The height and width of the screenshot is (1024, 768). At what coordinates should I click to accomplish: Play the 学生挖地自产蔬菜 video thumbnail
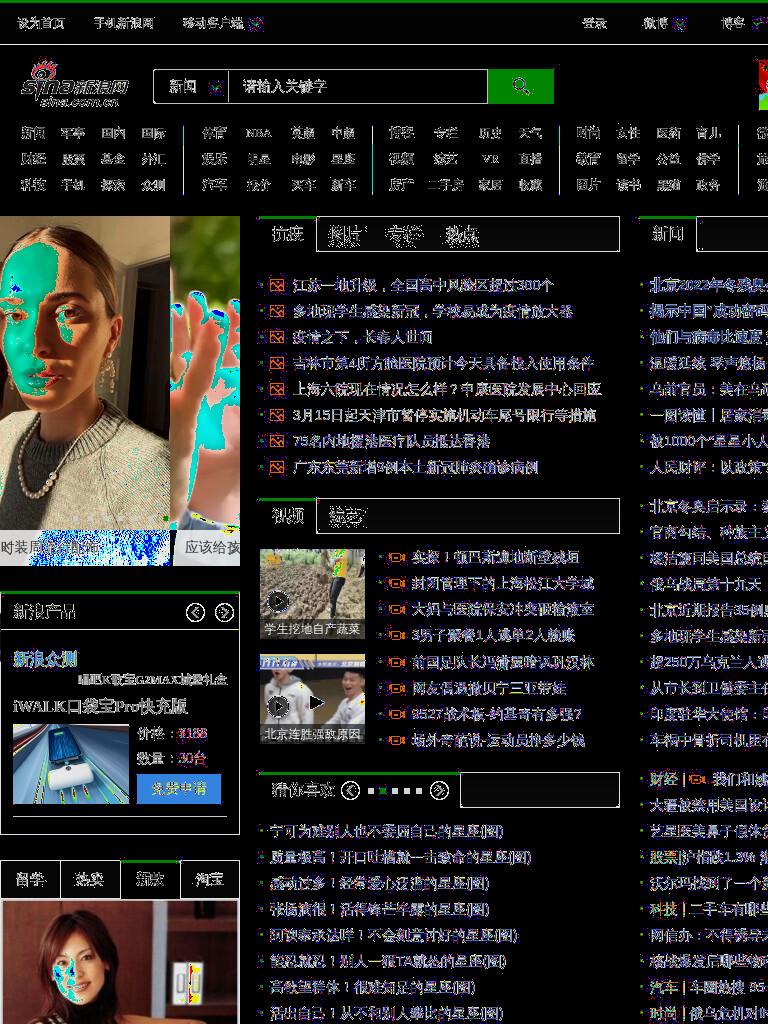tap(312, 594)
